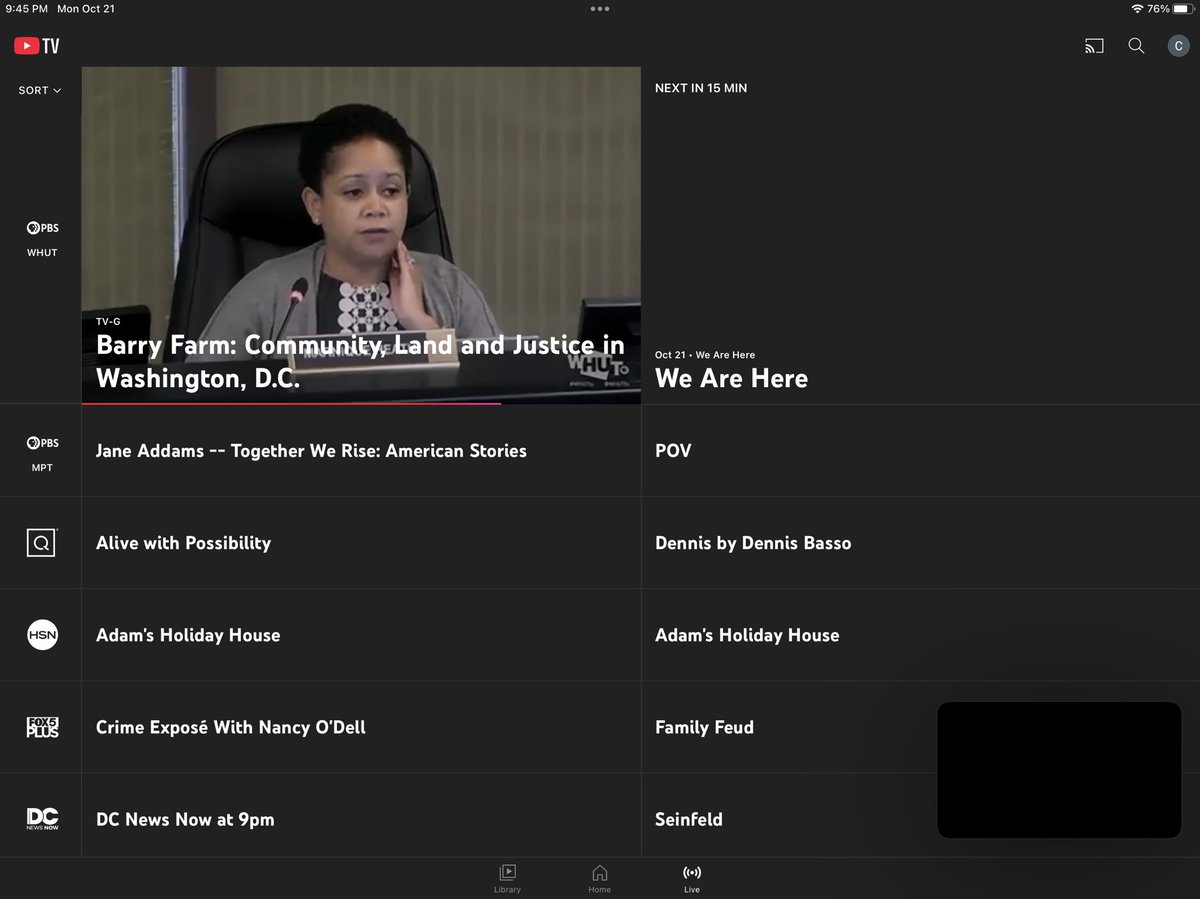Viewport: 1200px width, 899px height.
Task: Tap the Wi-Fi status icon
Action: (1137, 8)
